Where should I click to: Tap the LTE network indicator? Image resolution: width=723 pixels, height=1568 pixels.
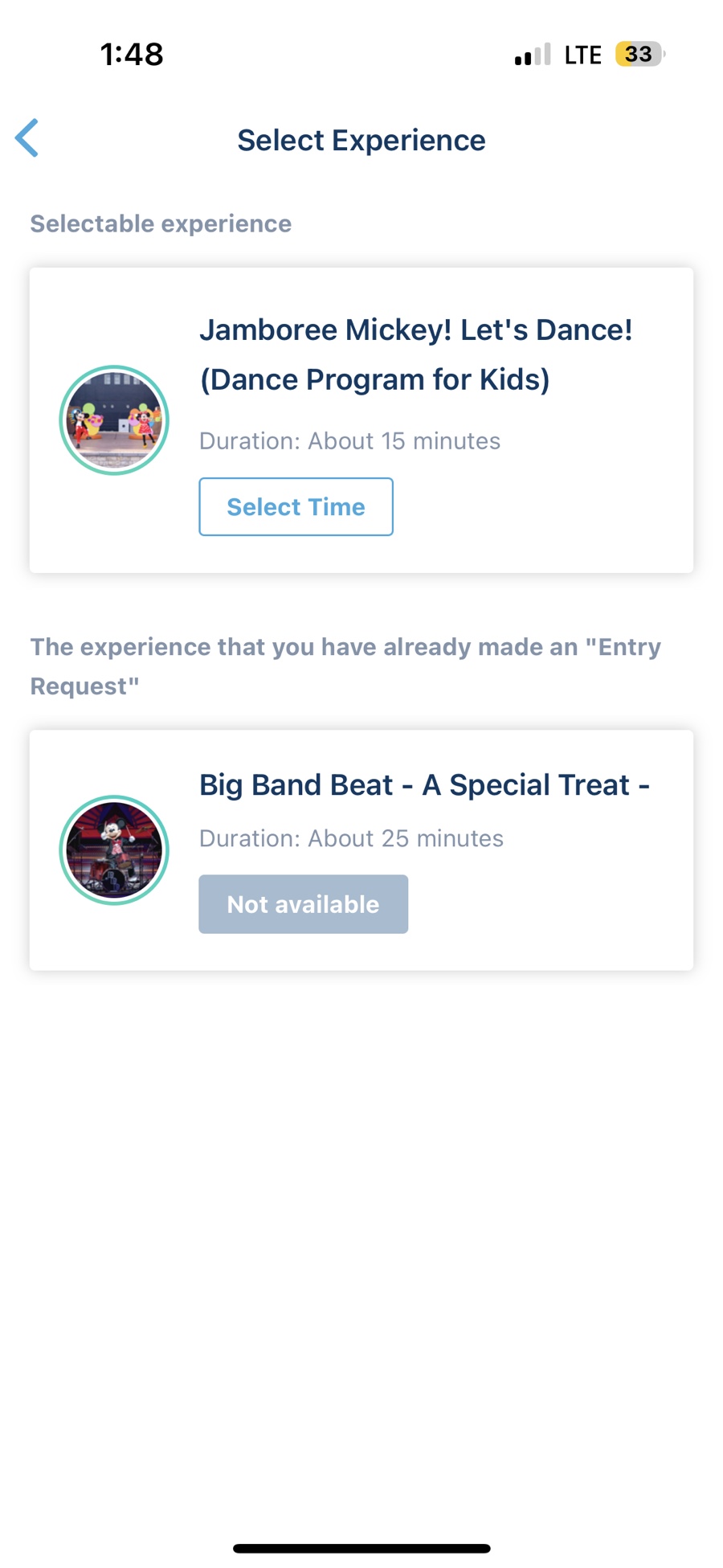tap(582, 55)
